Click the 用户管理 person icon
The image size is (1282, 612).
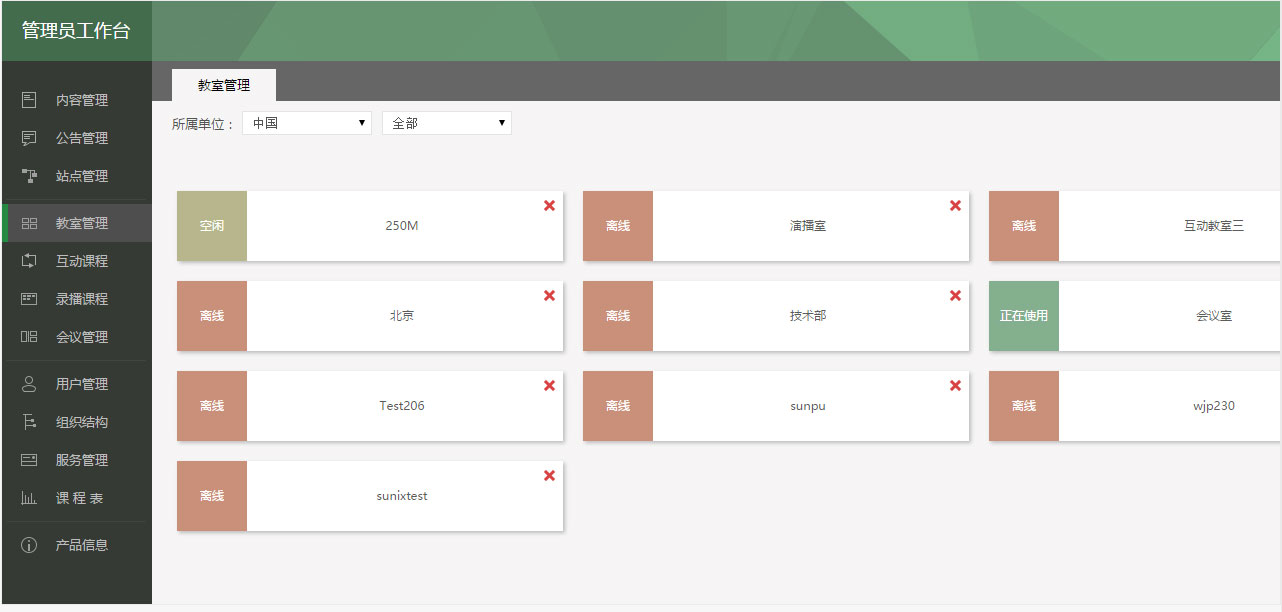tap(29, 384)
